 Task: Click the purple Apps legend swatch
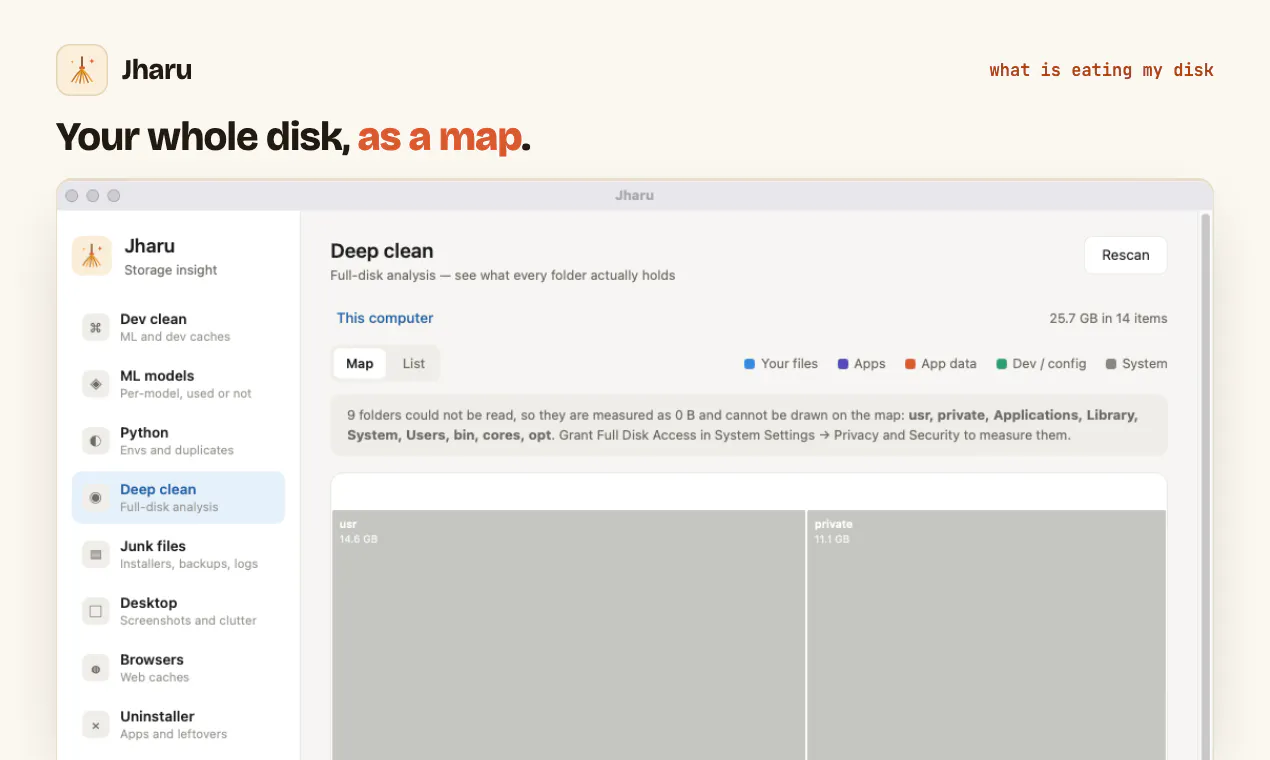coord(843,364)
